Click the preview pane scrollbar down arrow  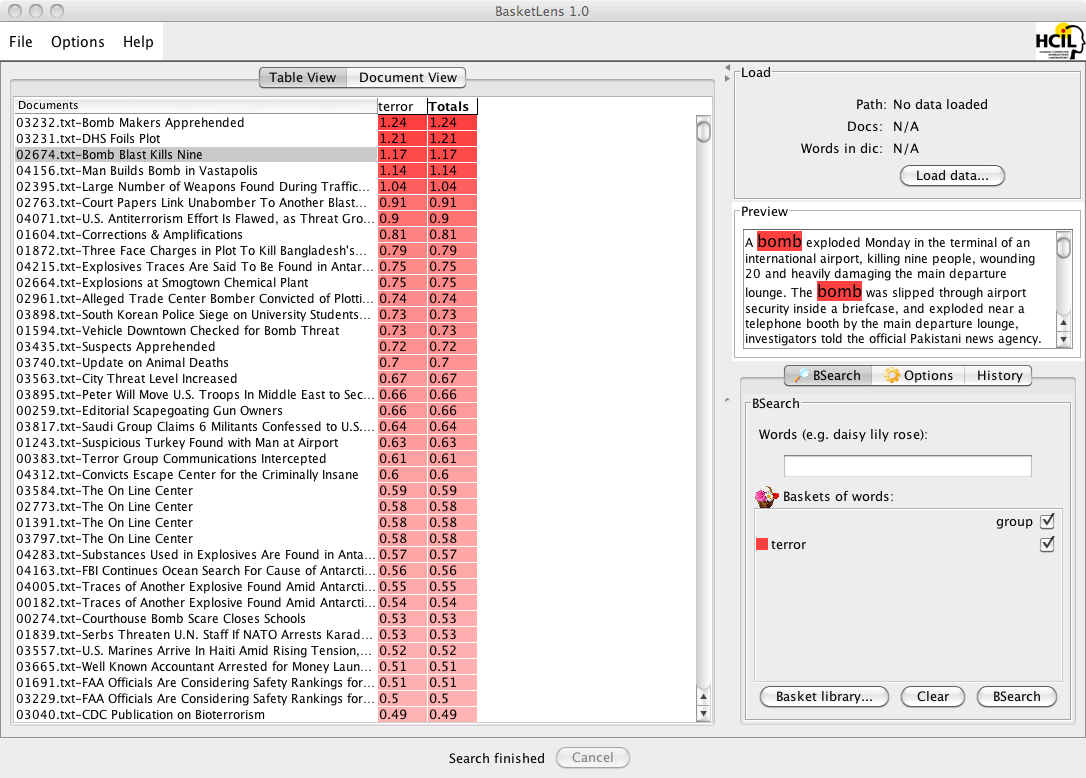[x=1064, y=339]
